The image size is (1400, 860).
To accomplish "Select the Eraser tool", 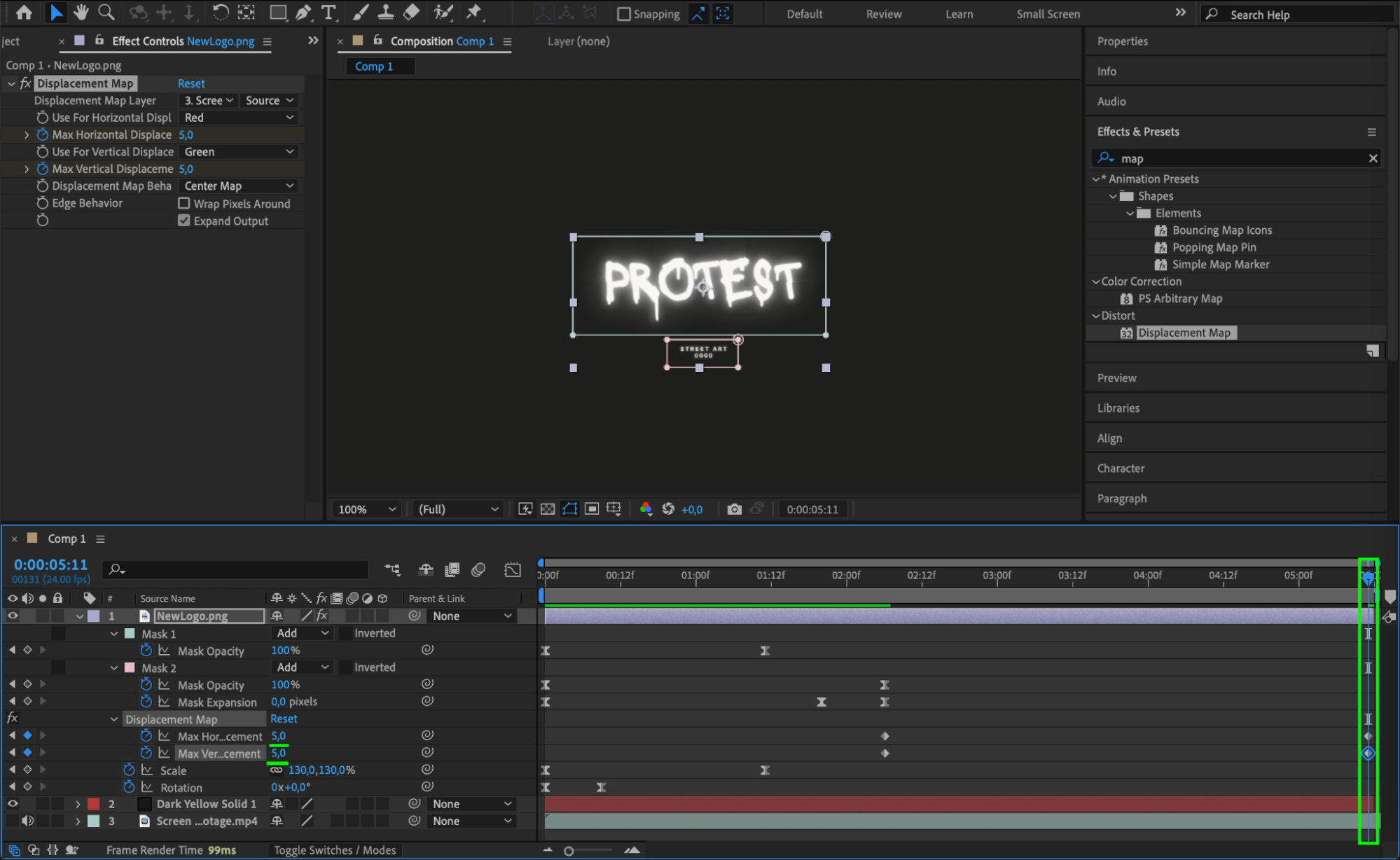I will tap(412, 12).
